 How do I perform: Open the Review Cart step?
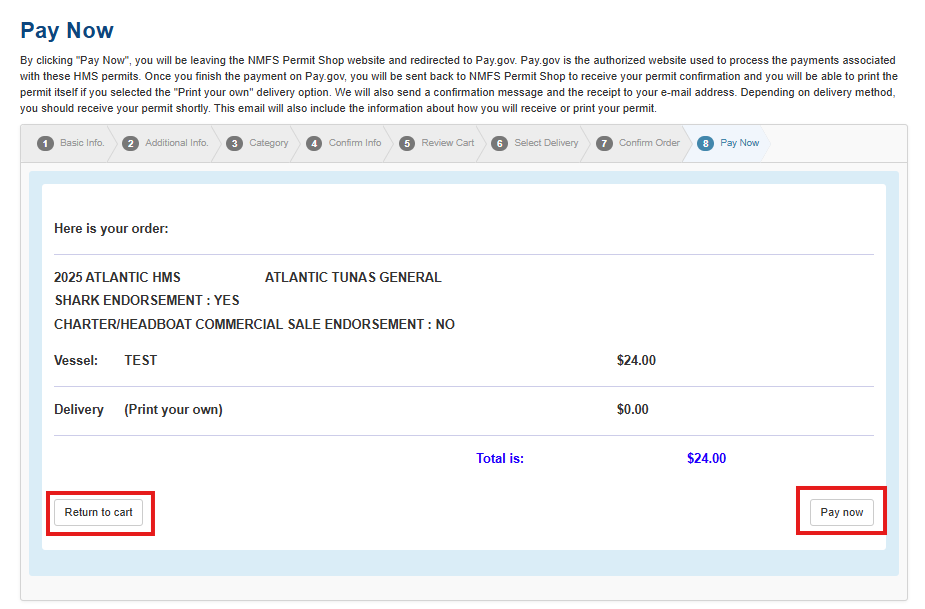[447, 143]
